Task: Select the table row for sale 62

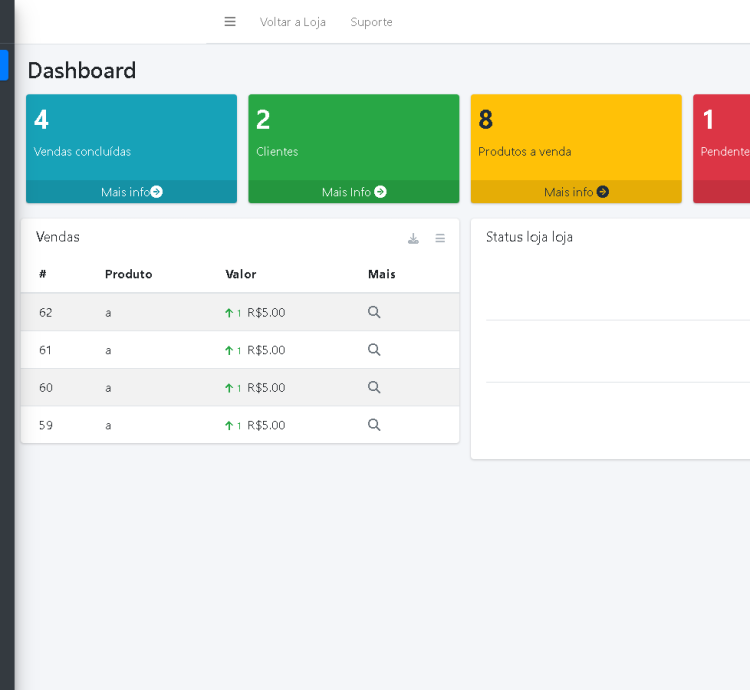Action: pos(160,312)
